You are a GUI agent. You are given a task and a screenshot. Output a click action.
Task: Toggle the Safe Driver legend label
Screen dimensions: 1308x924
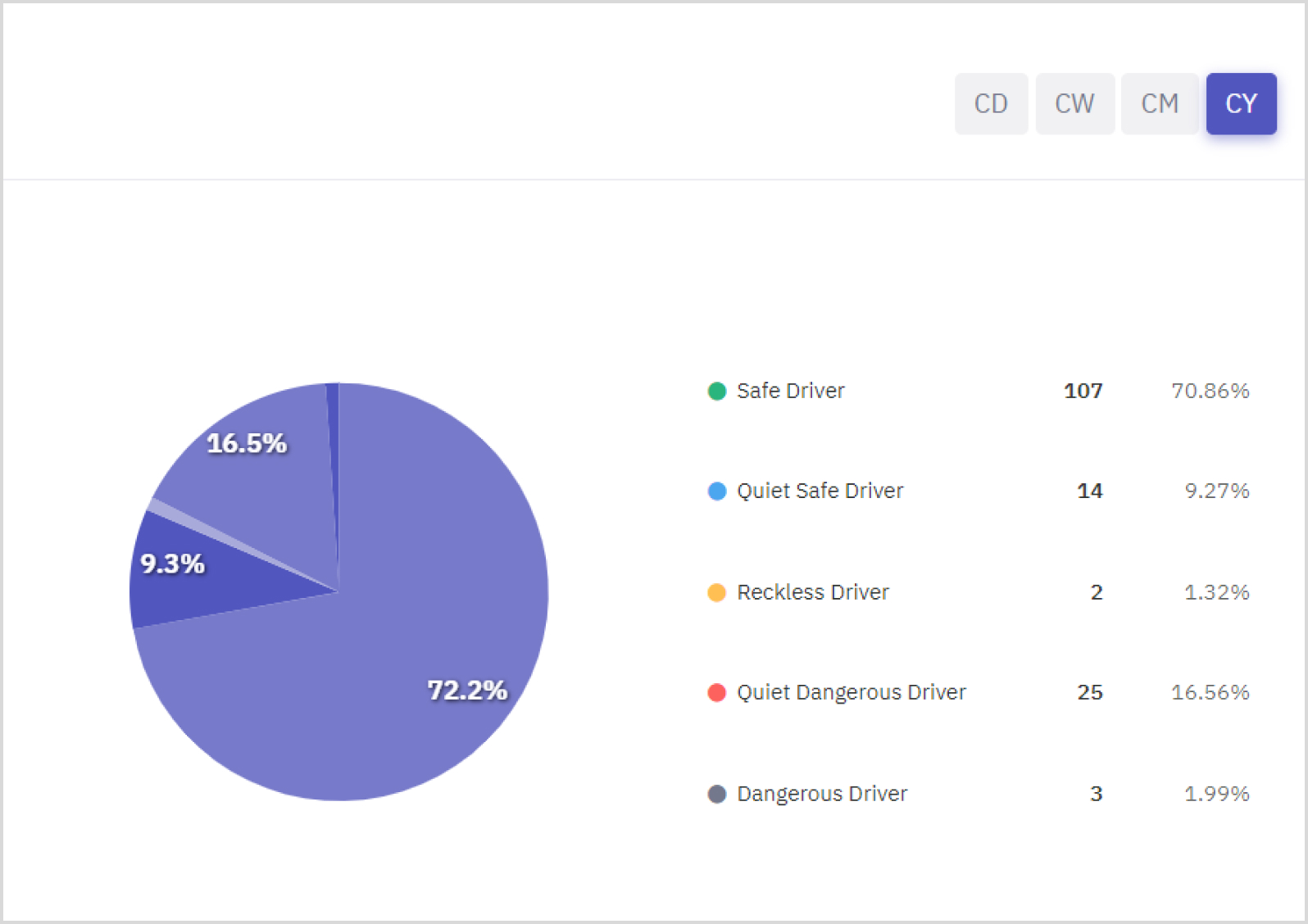[790, 391]
